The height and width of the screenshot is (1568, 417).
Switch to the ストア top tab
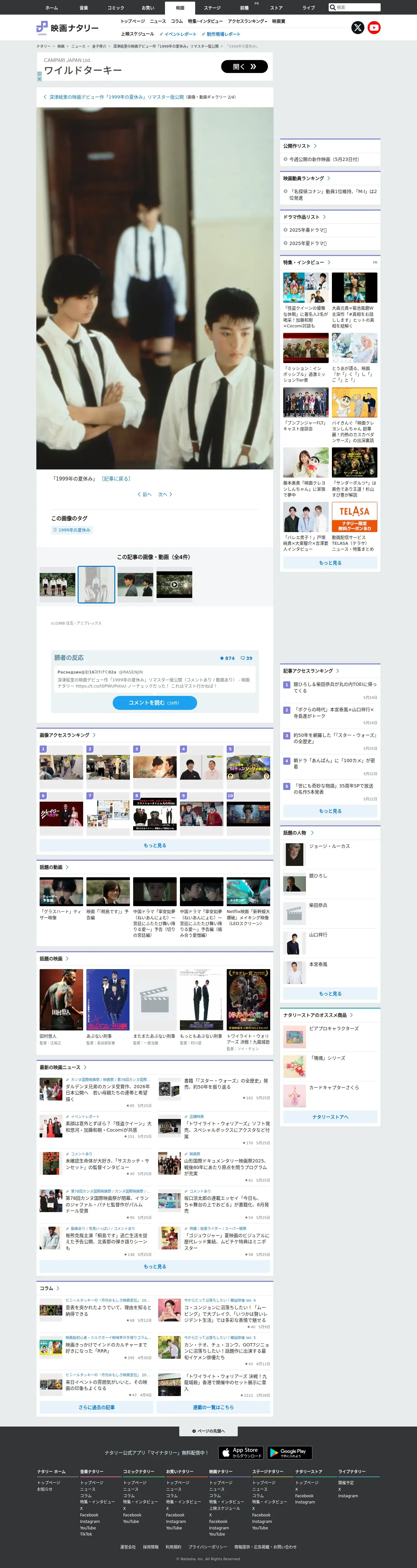(x=276, y=8)
